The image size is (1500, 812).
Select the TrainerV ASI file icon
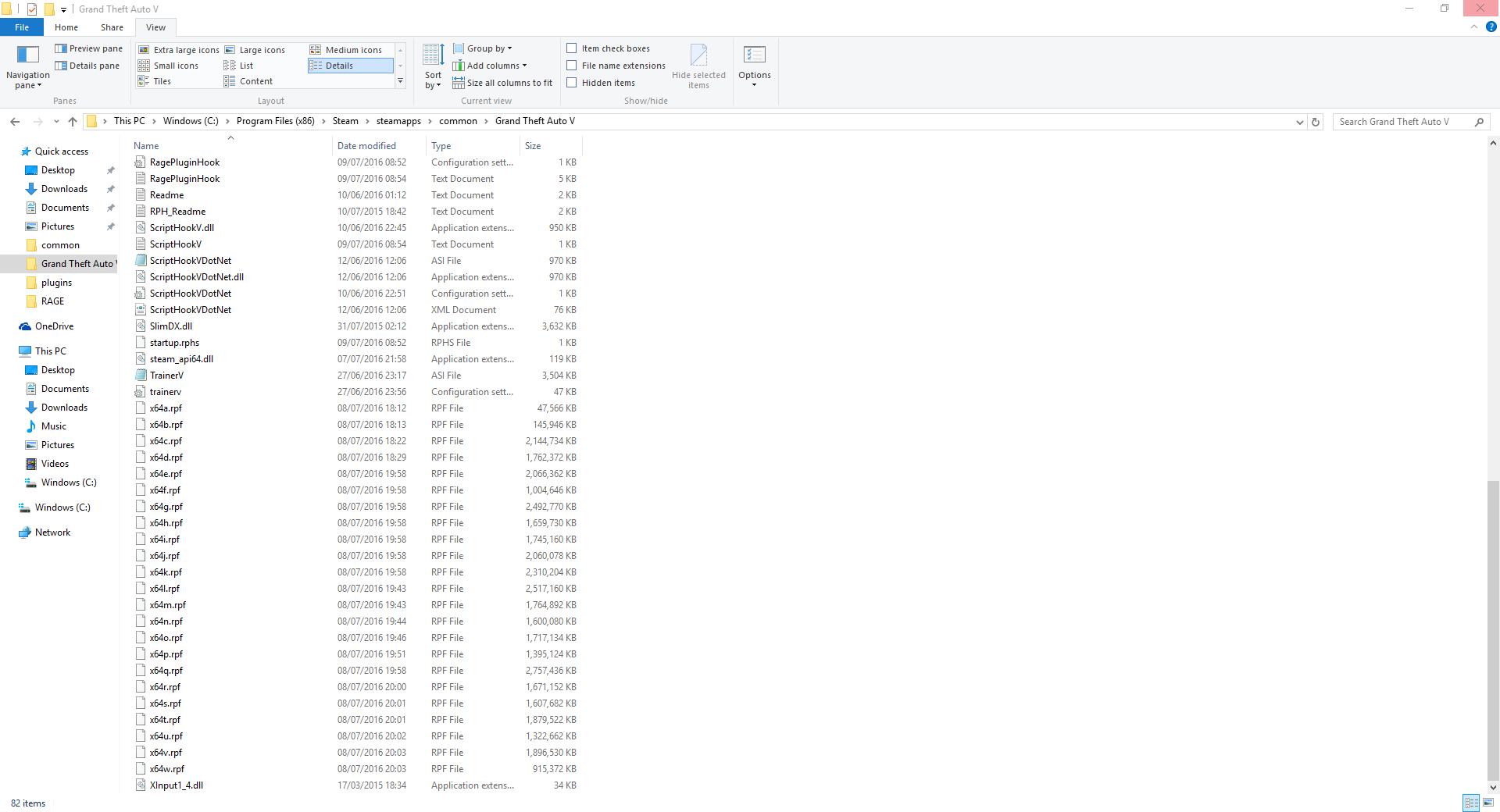[x=141, y=376]
